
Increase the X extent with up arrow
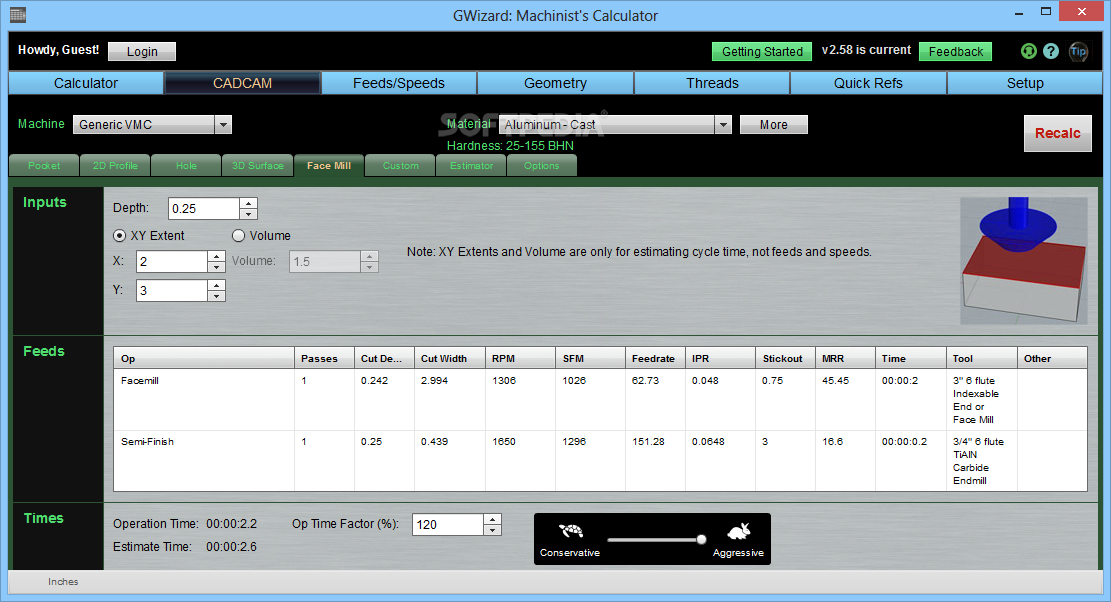(216, 256)
